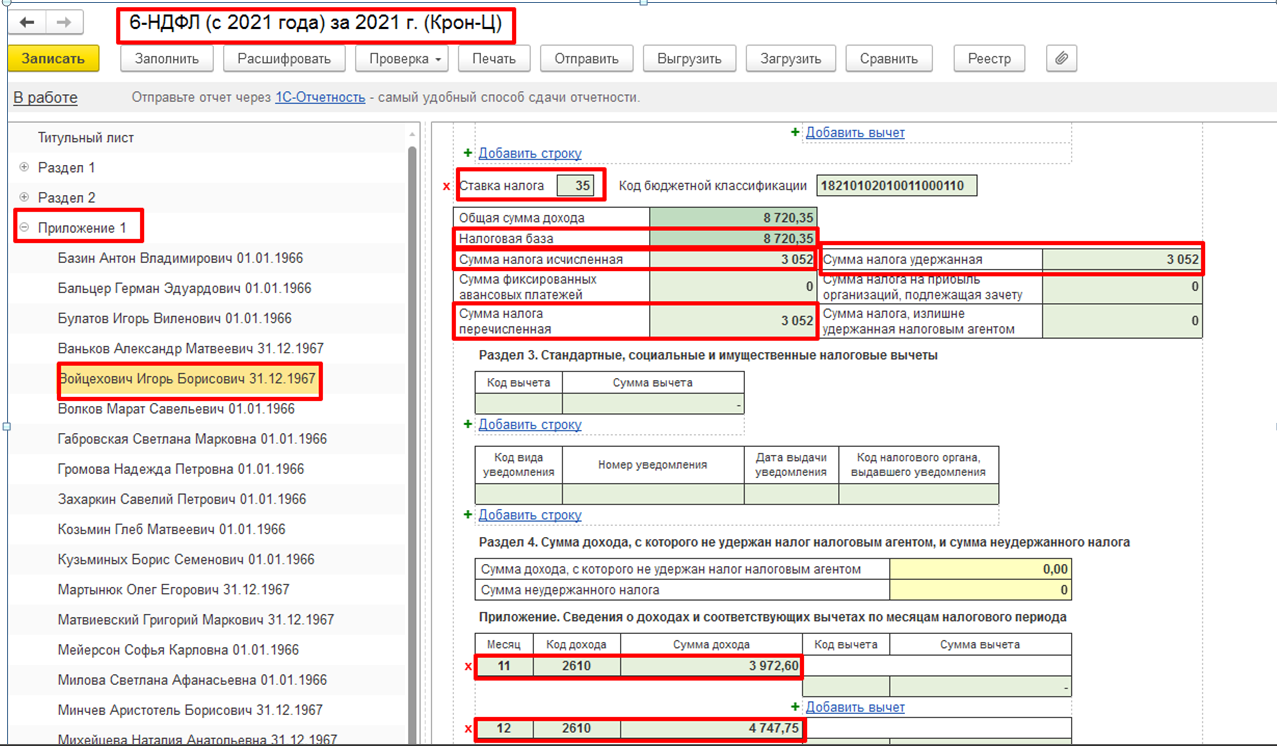Click the left panel vertical scrollbar

click(x=412, y=400)
